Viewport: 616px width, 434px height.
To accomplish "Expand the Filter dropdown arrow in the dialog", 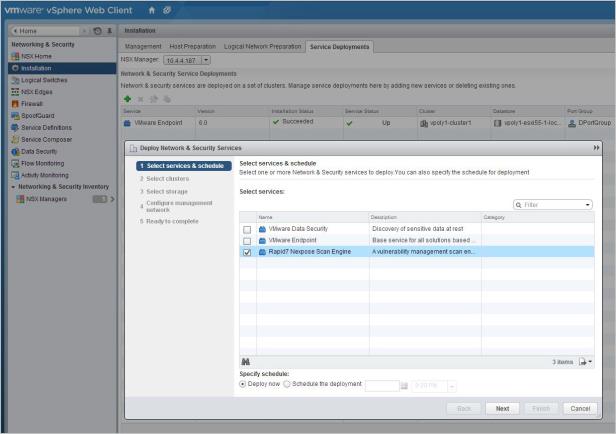I will 587,204.
